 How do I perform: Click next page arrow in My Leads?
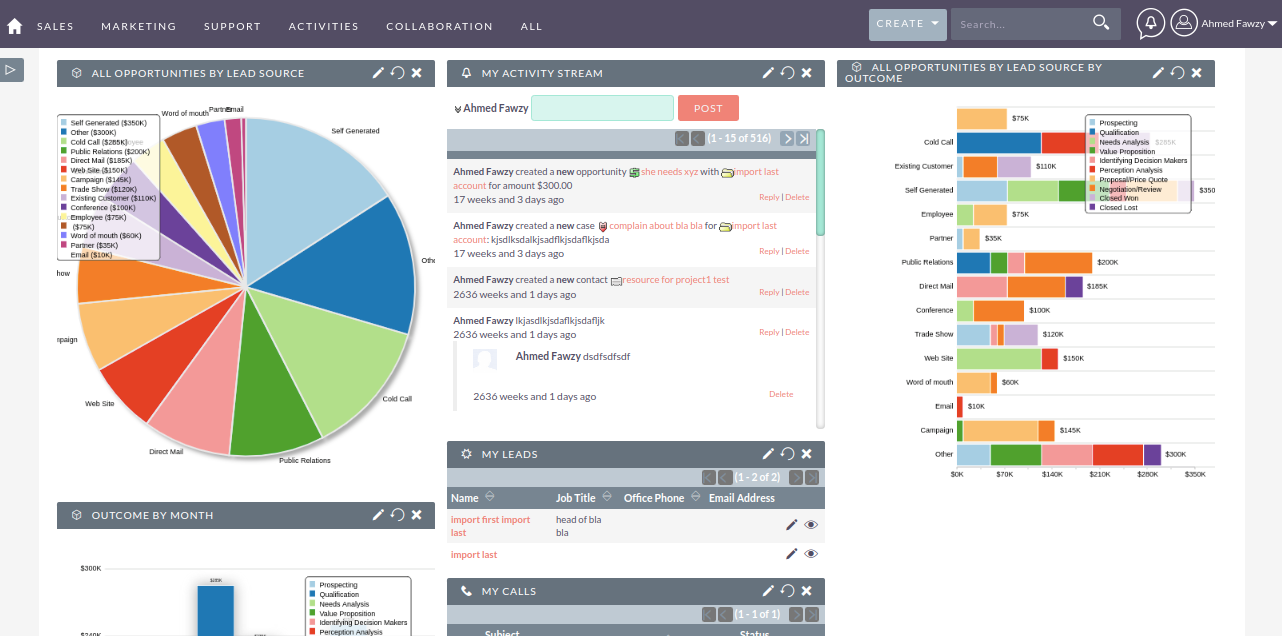pyautogui.click(x=796, y=478)
